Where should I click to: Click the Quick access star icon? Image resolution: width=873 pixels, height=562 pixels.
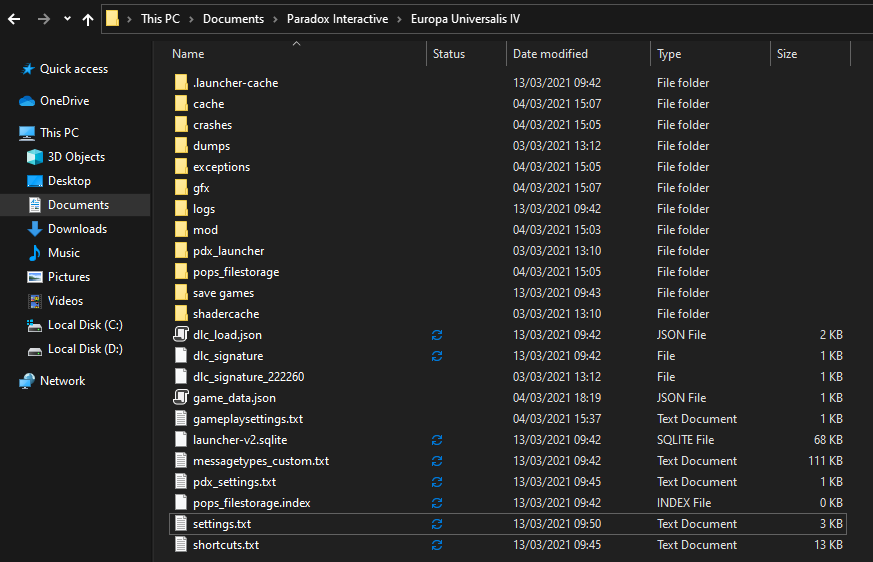28,69
